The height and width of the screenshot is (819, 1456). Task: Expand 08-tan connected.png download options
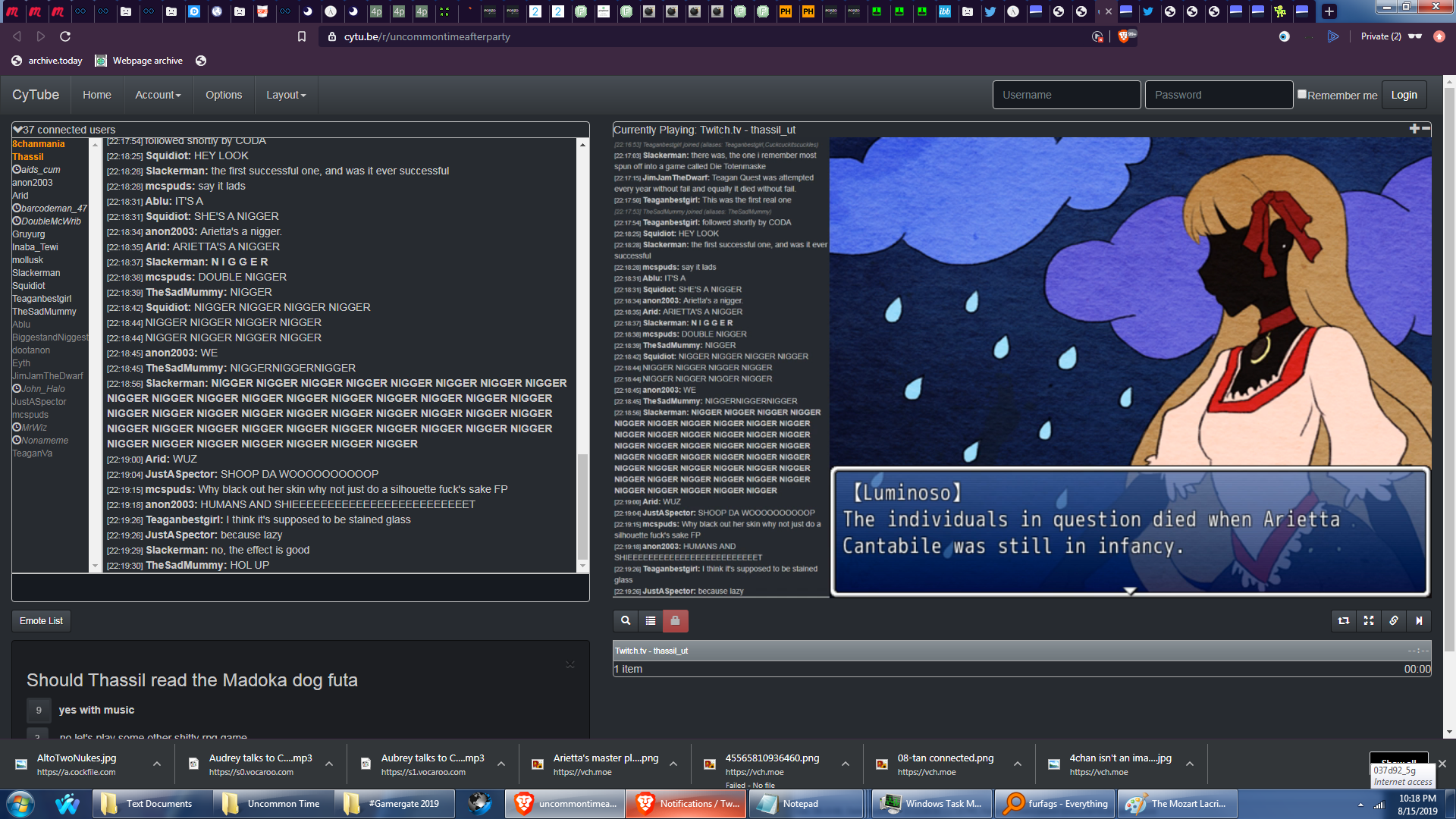(1018, 764)
